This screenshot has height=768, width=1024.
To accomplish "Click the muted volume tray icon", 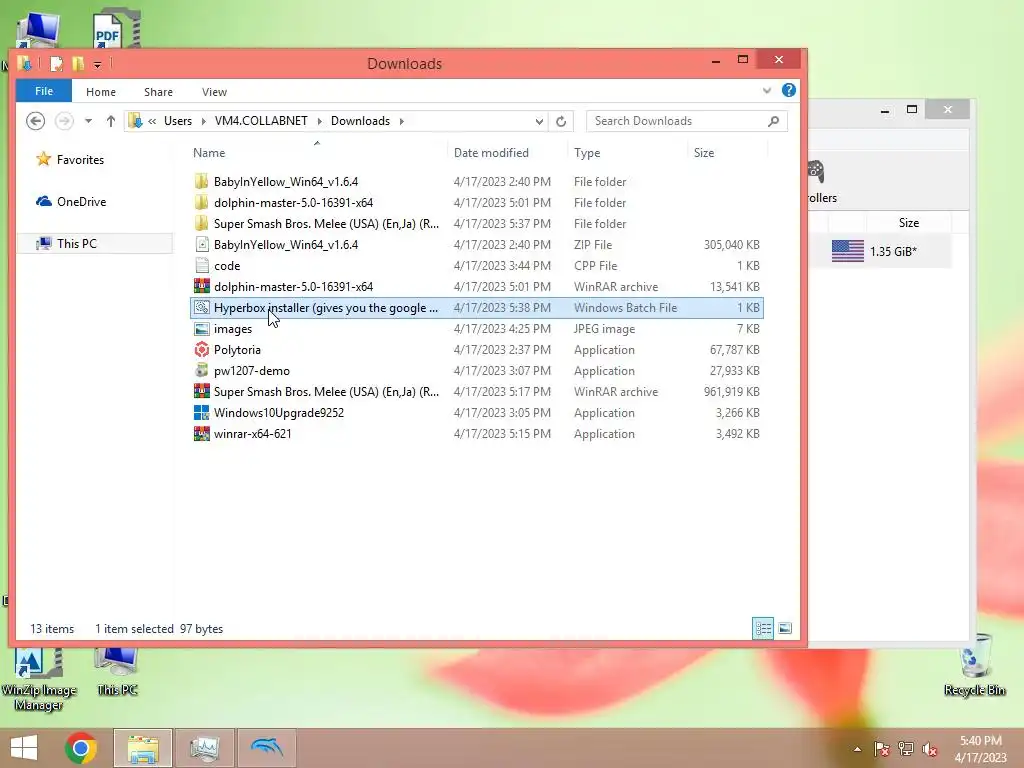I will (x=930, y=749).
